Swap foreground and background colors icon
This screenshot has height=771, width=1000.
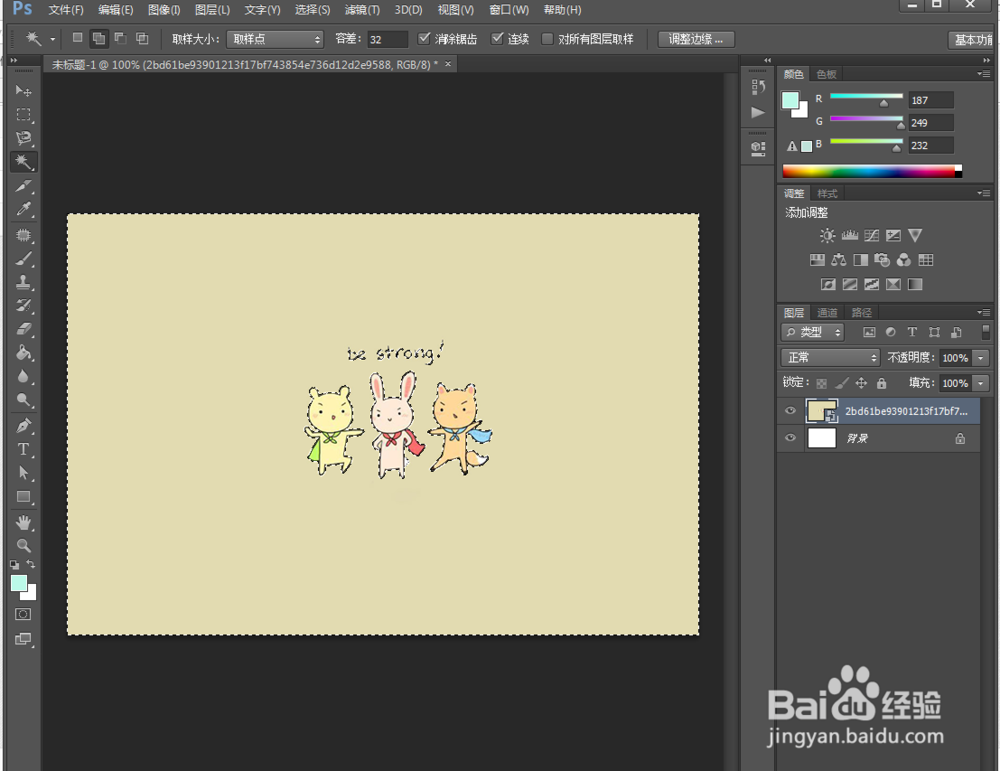coord(31,564)
